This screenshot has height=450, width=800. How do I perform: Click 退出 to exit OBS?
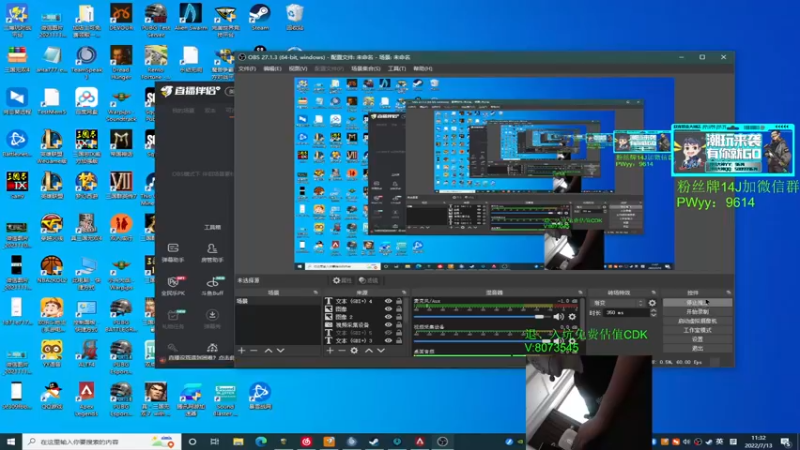(697, 348)
